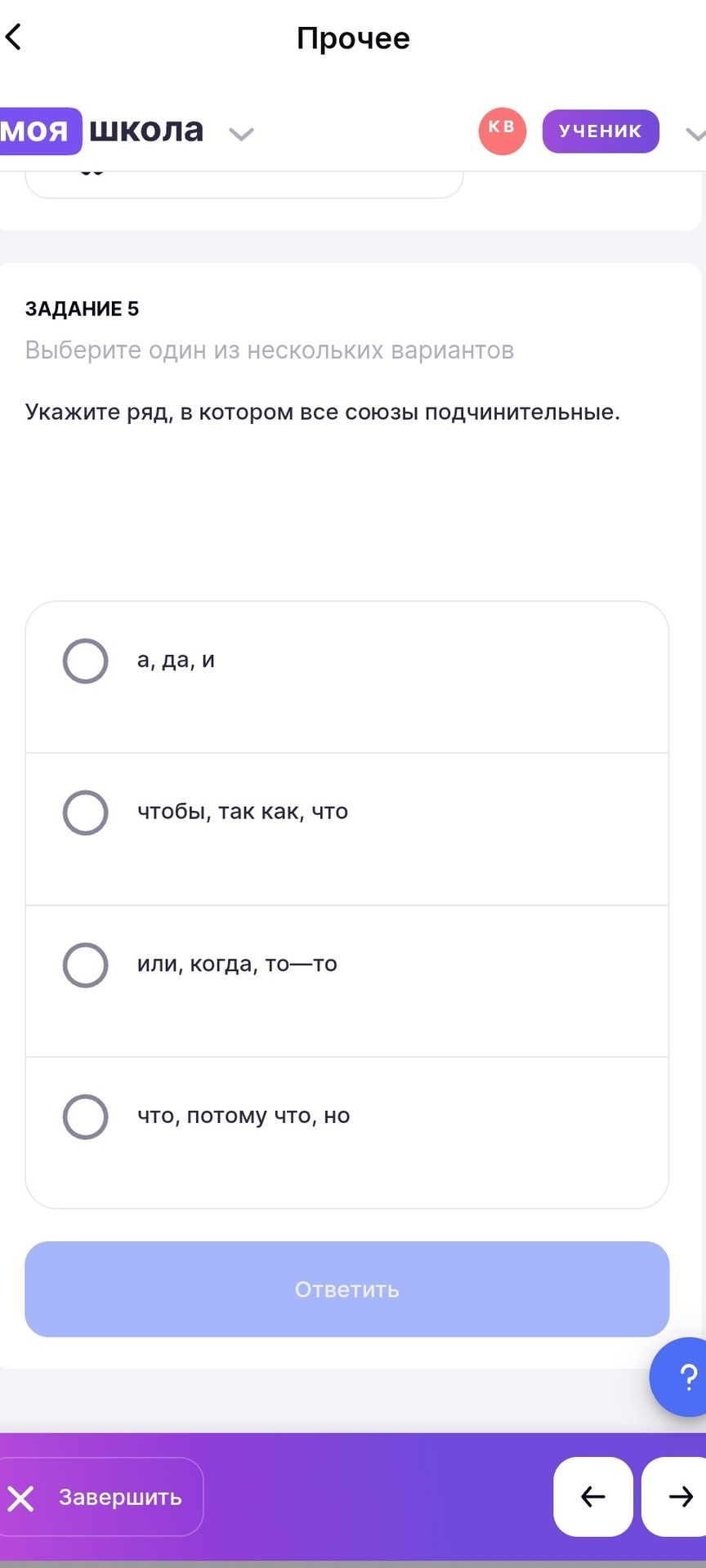Click the 'а, да, и' answer text
Image resolution: width=706 pixels, height=1568 pixels.
pos(176,660)
